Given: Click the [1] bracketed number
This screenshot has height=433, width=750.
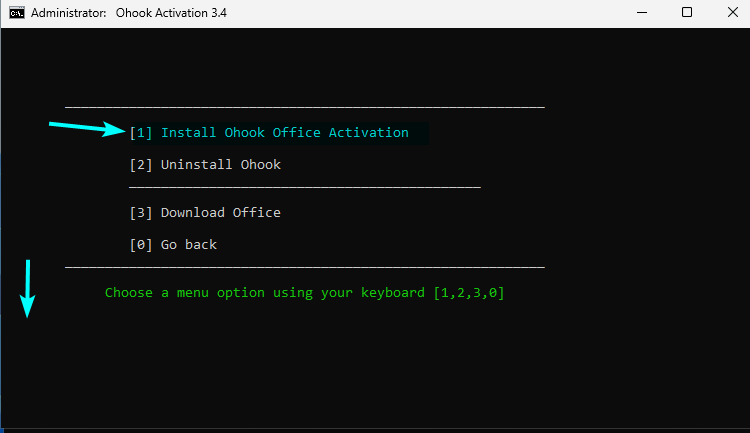Looking at the screenshot, I should click(141, 133).
